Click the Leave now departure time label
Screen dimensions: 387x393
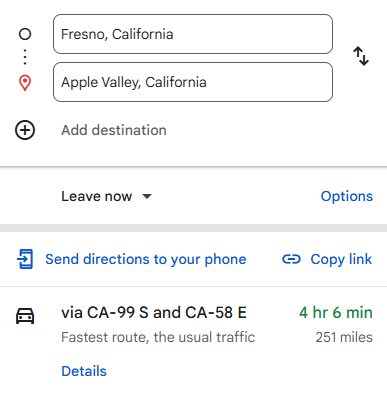97,196
